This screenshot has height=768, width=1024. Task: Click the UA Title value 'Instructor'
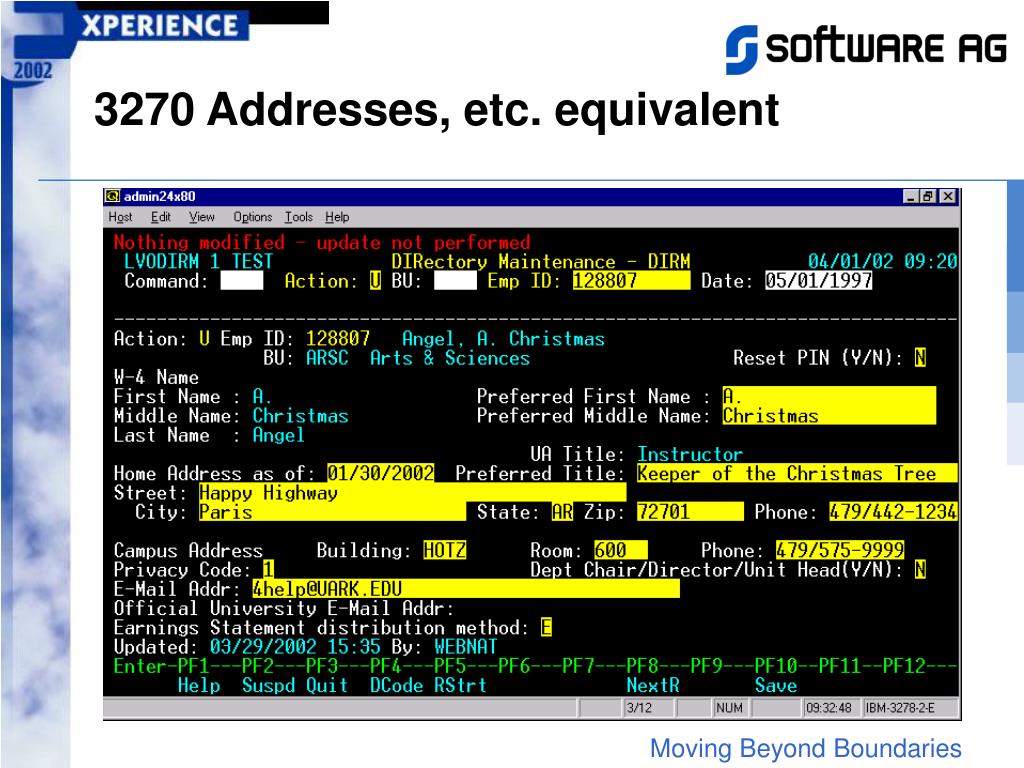click(x=690, y=454)
